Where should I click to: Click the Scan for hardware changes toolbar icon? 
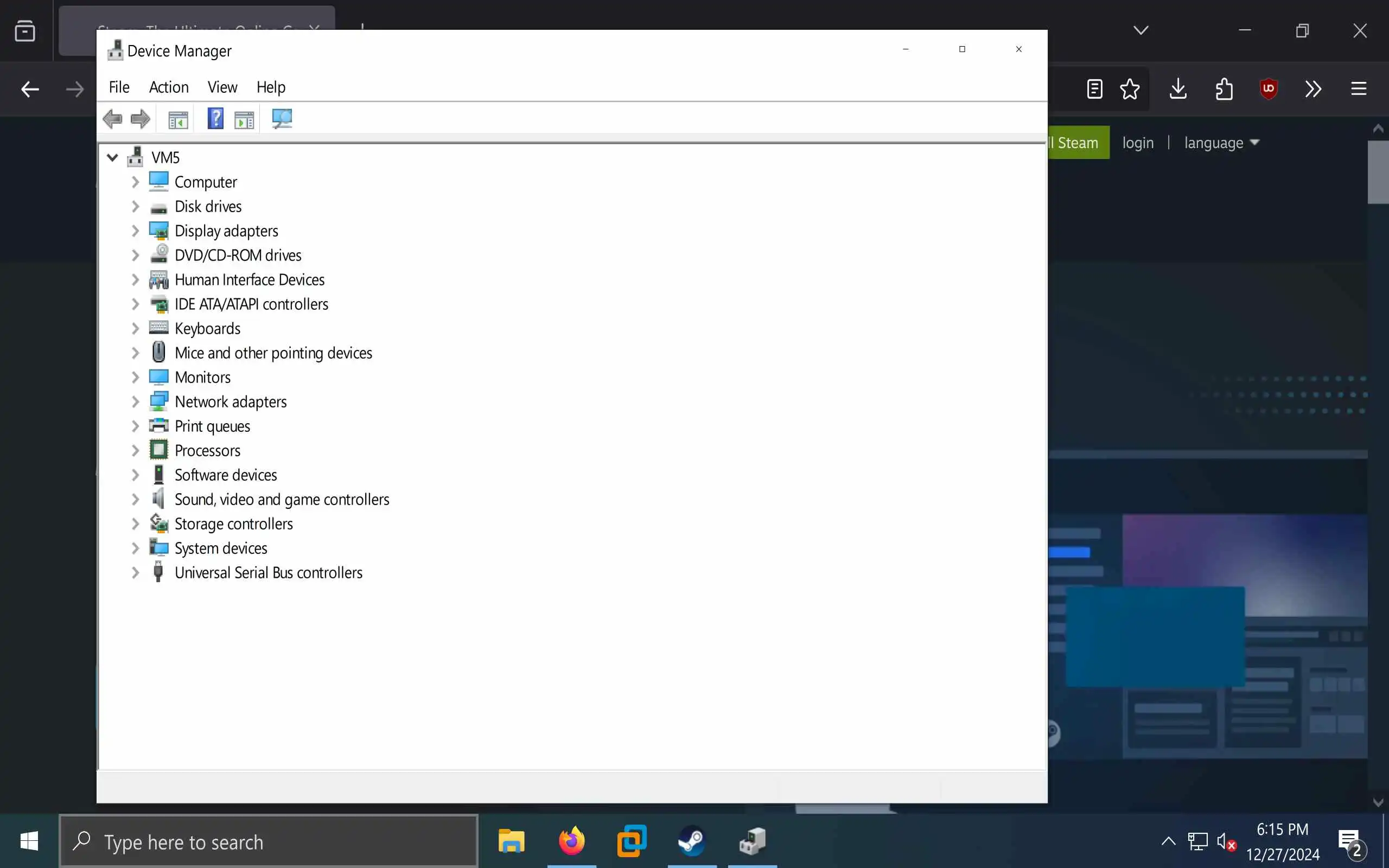(x=282, y=119)
